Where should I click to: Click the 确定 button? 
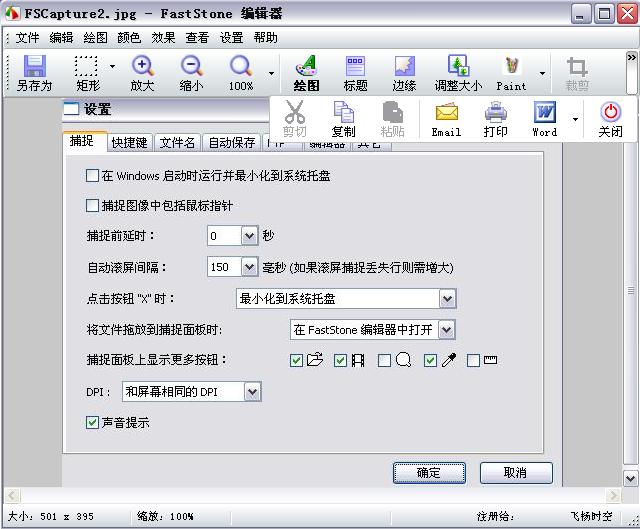pos(429,473)
